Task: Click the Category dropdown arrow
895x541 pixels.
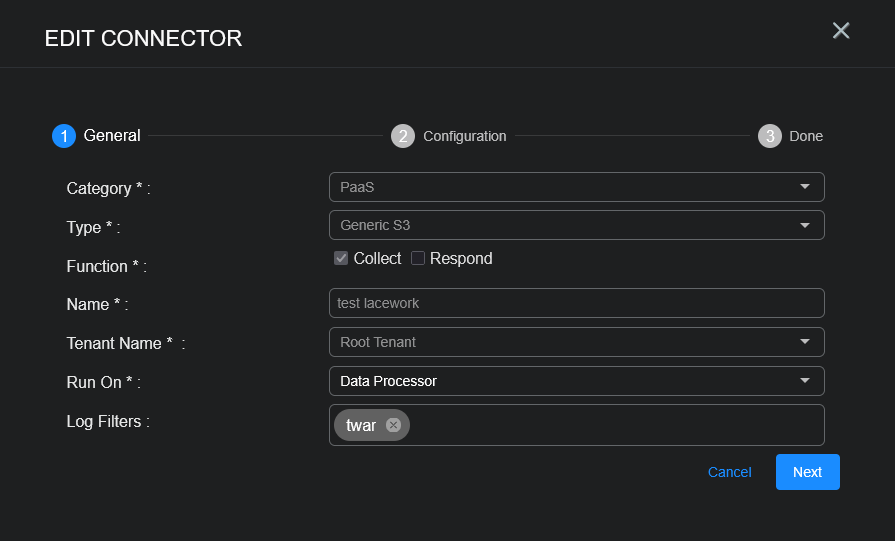Action: click(805, 187)
